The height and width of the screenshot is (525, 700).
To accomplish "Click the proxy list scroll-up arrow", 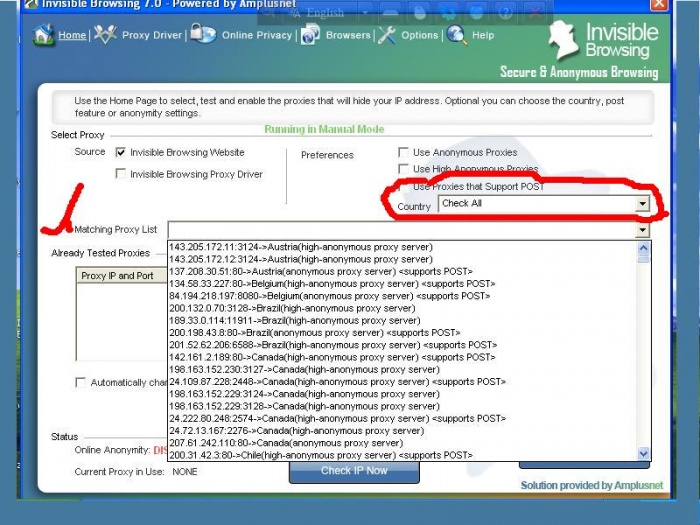I will 643,248.
